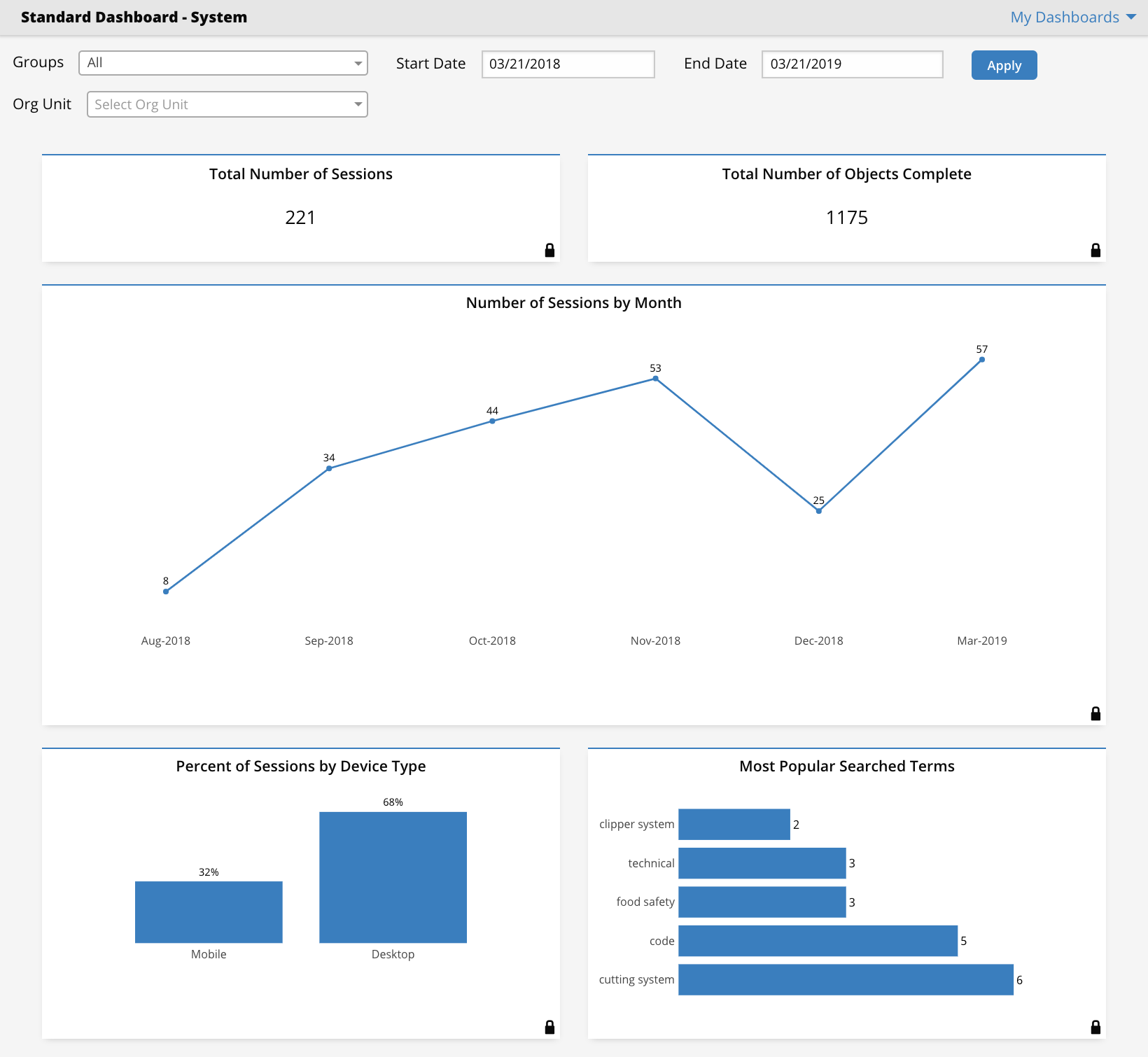This screenshot has height=1057, width=1148.
Task: Select the Nov-2018 data point valued 53
Action: click(x=655, y=379)
